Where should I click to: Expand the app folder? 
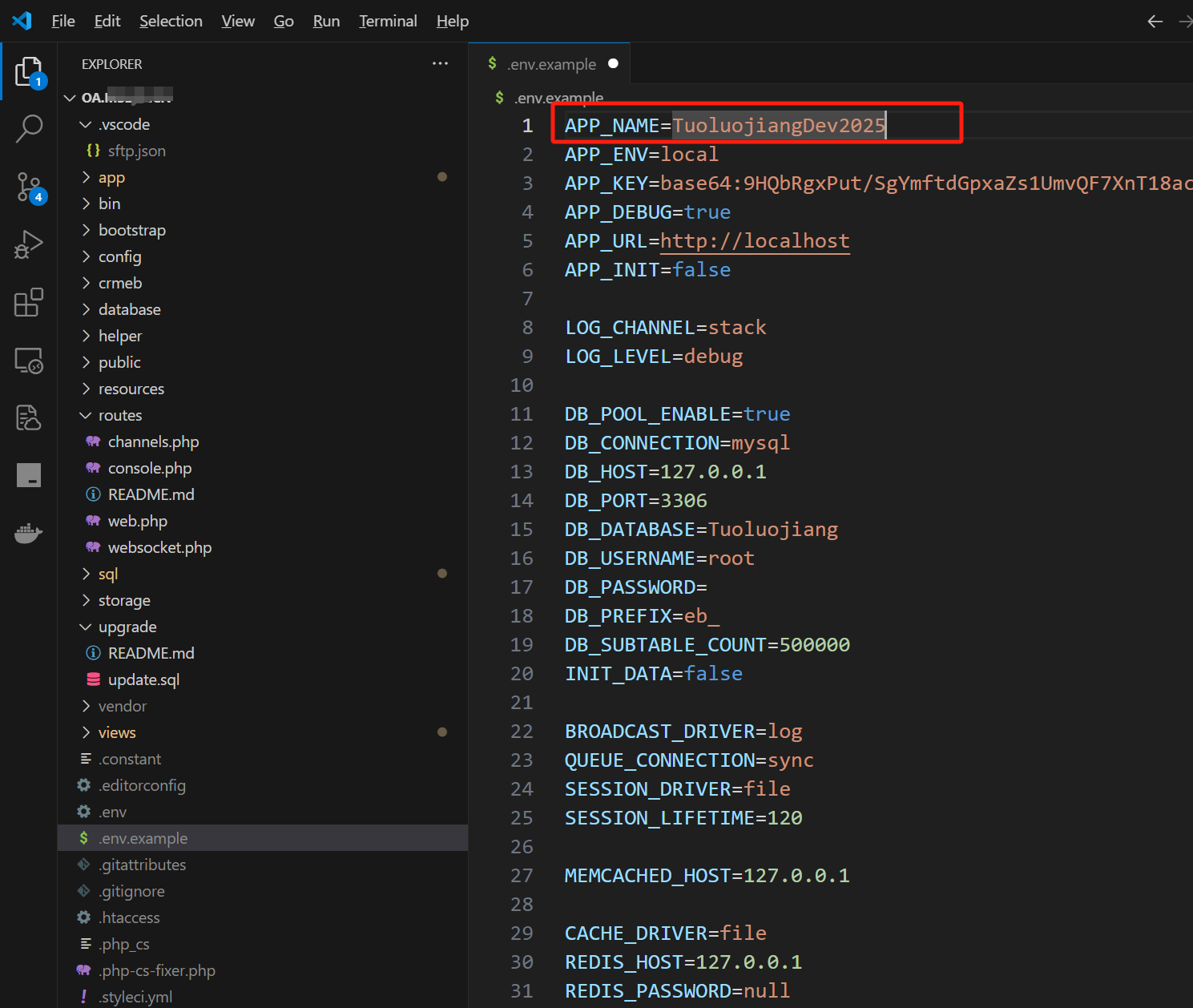[263, 177]
